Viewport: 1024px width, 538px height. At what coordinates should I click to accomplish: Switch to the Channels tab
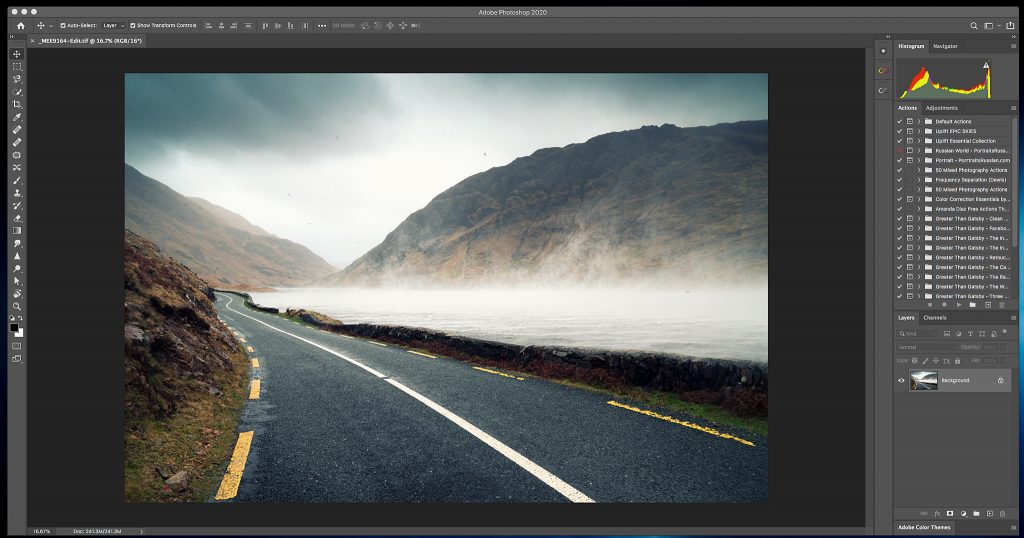[935, 318]
